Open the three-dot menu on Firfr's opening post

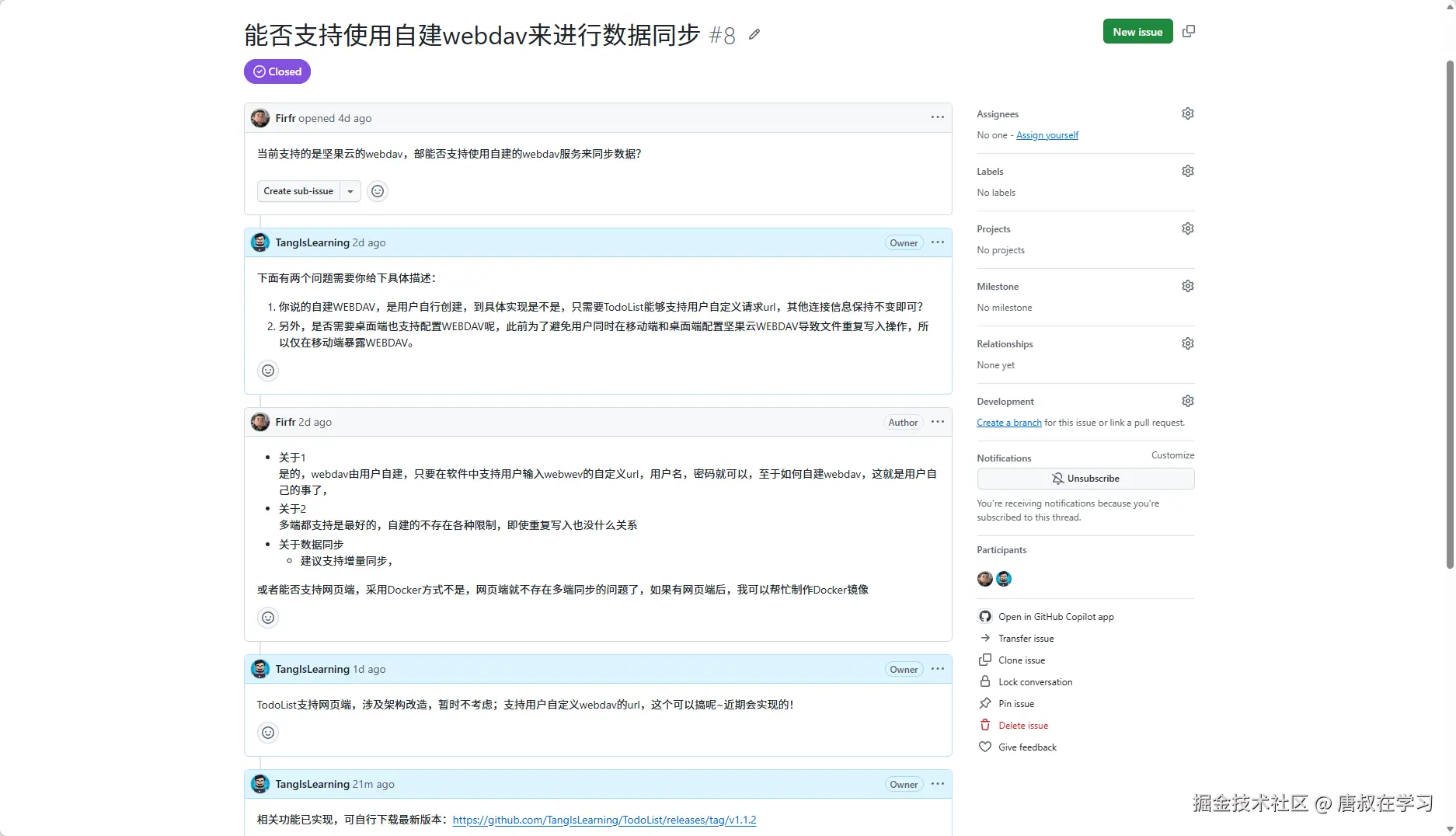pos(938,118)
